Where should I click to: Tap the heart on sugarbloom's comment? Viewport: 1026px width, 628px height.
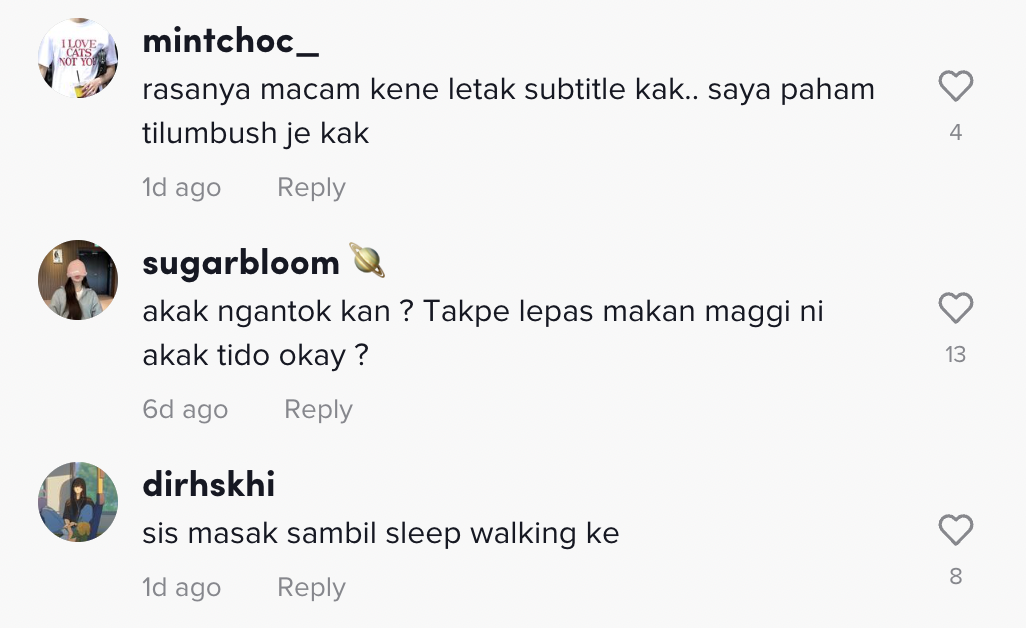click(x=956, y=309)
